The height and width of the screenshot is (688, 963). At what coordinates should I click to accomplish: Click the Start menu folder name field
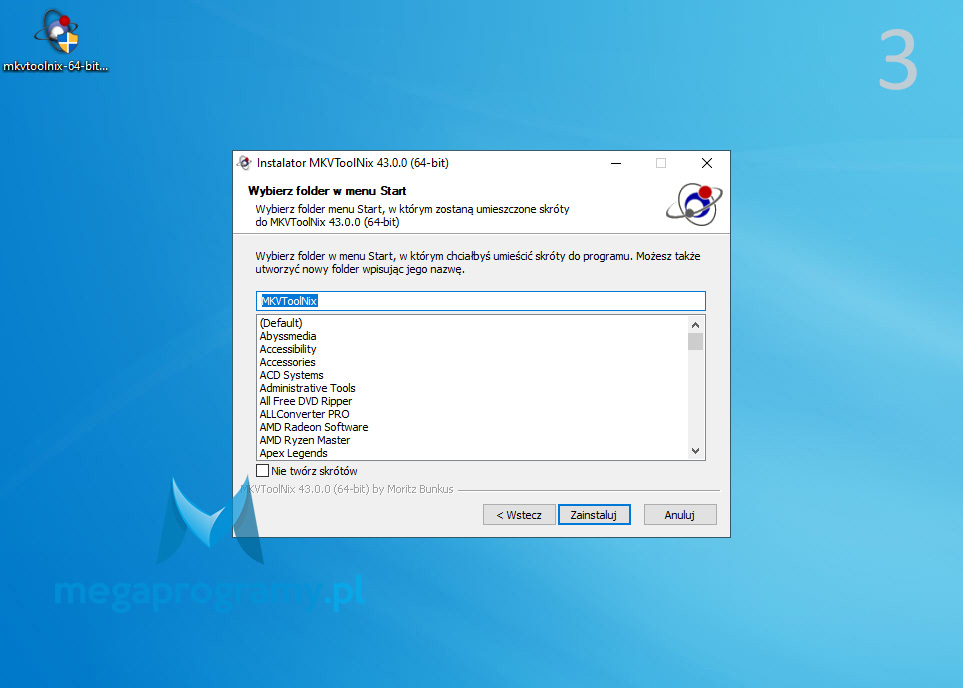pos(480,301)
